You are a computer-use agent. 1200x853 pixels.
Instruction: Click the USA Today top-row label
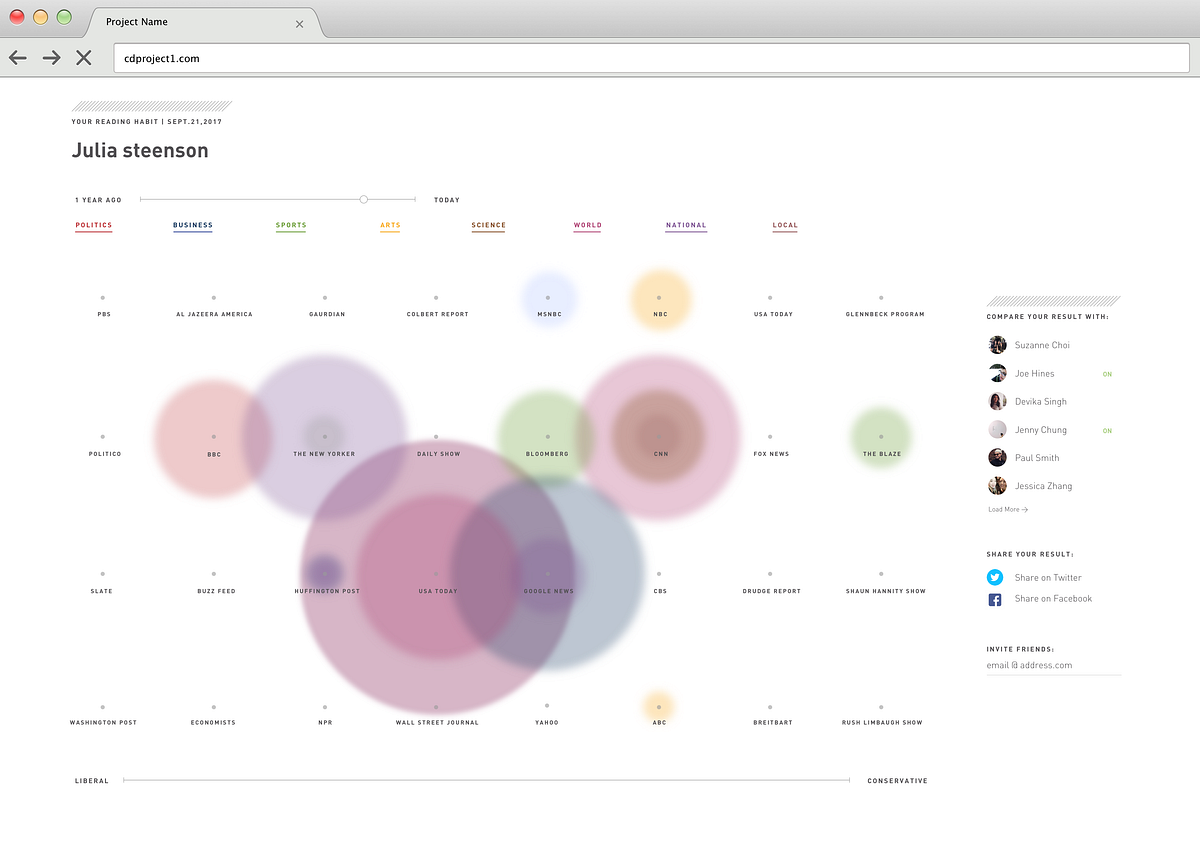pyautogui.click(x=773, y=314)
